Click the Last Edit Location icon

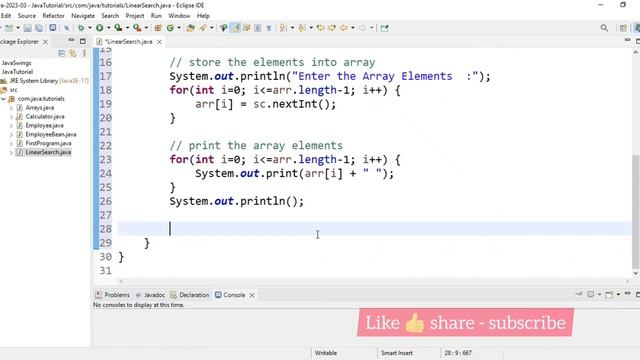pos(320,28)
